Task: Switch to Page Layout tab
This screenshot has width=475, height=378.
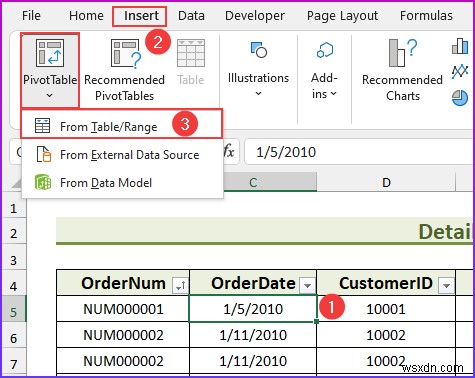Action: point(342,16)
